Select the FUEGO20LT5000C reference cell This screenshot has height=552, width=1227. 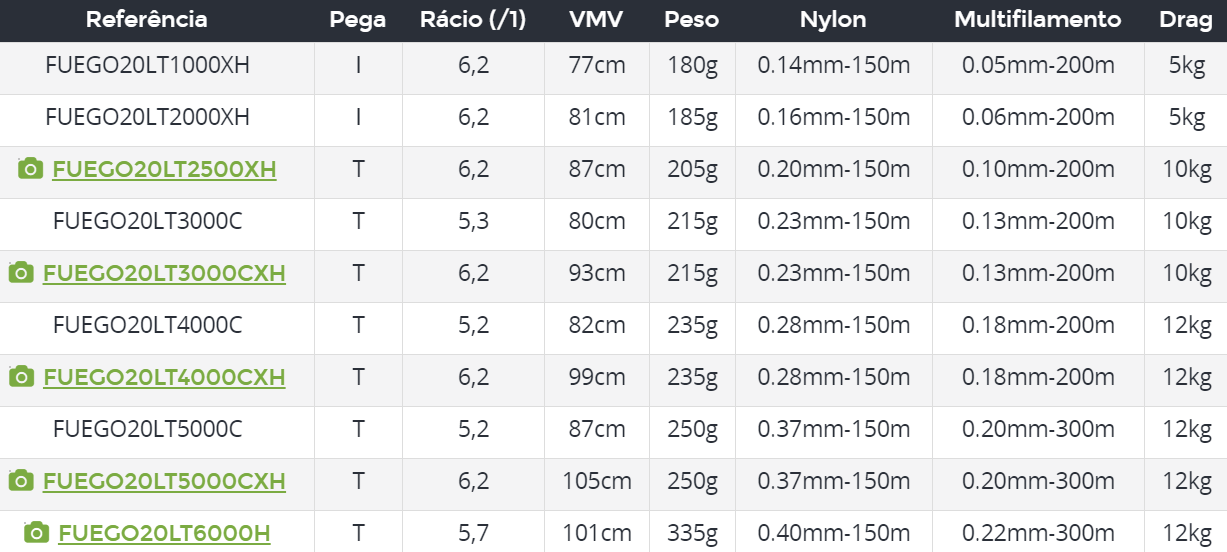tap(147, 430)
